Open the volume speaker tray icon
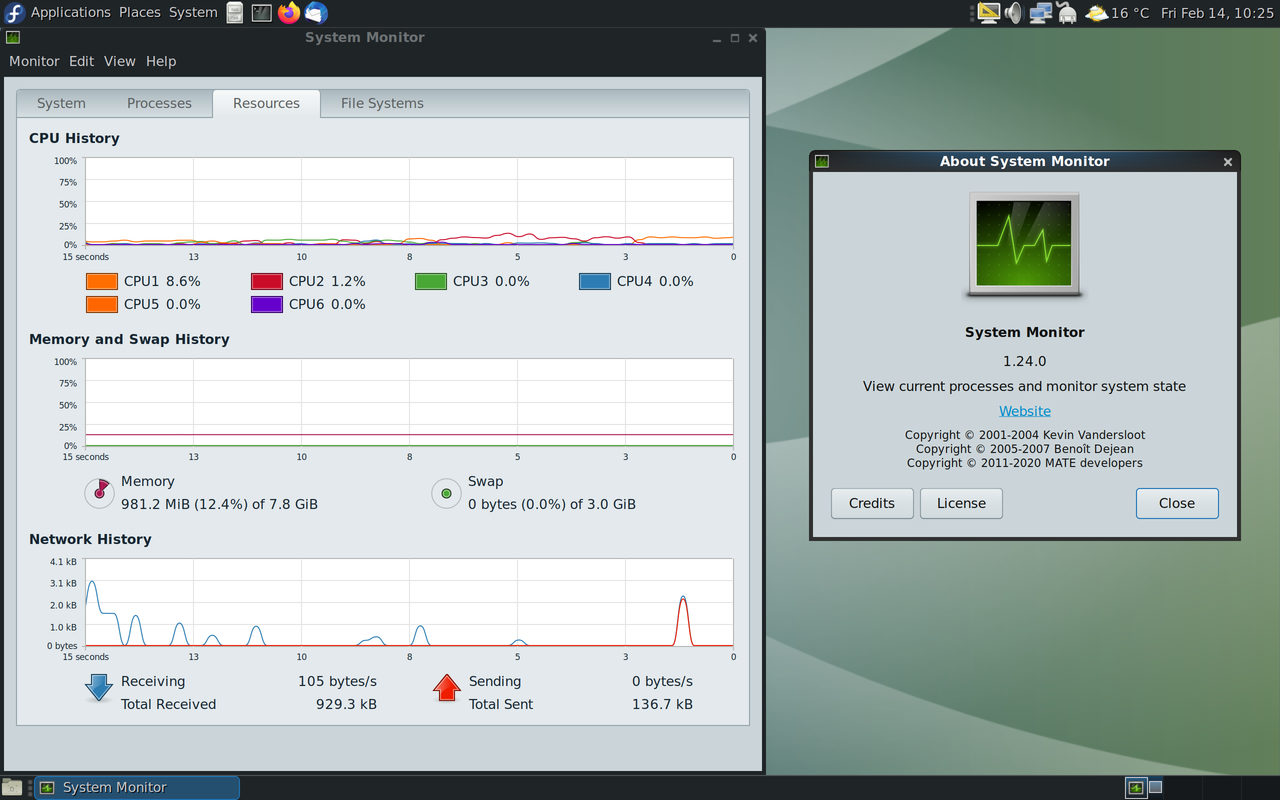This screenshot has width=1280, height=800. 1014,13
